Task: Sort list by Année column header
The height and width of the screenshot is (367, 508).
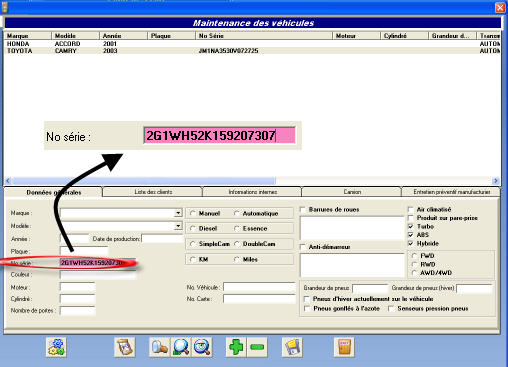Action: [123, 36]
